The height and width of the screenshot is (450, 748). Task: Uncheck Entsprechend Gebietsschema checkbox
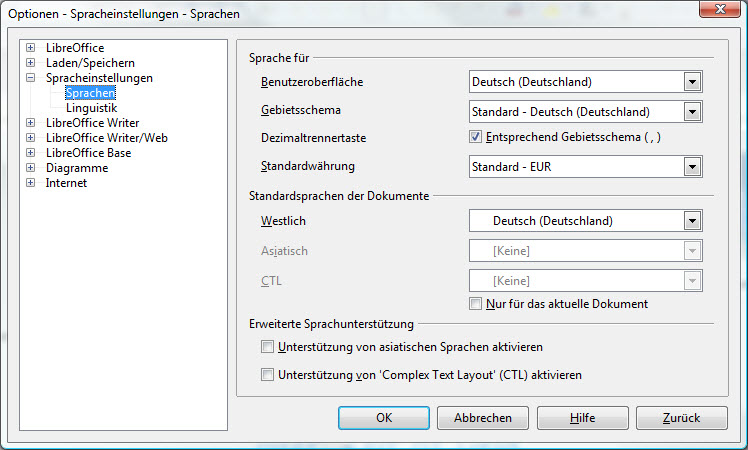click(x=475, y=137)
